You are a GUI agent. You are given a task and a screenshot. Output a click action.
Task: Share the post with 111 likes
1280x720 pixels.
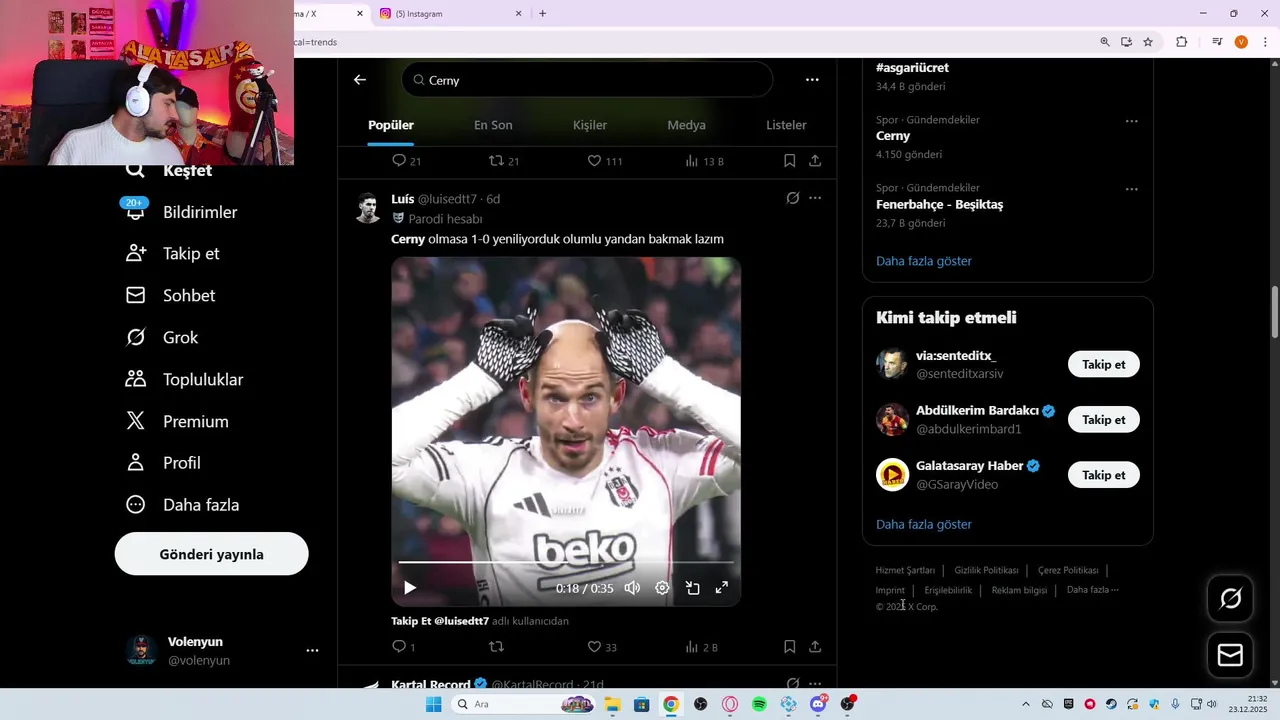click(815, 160)
